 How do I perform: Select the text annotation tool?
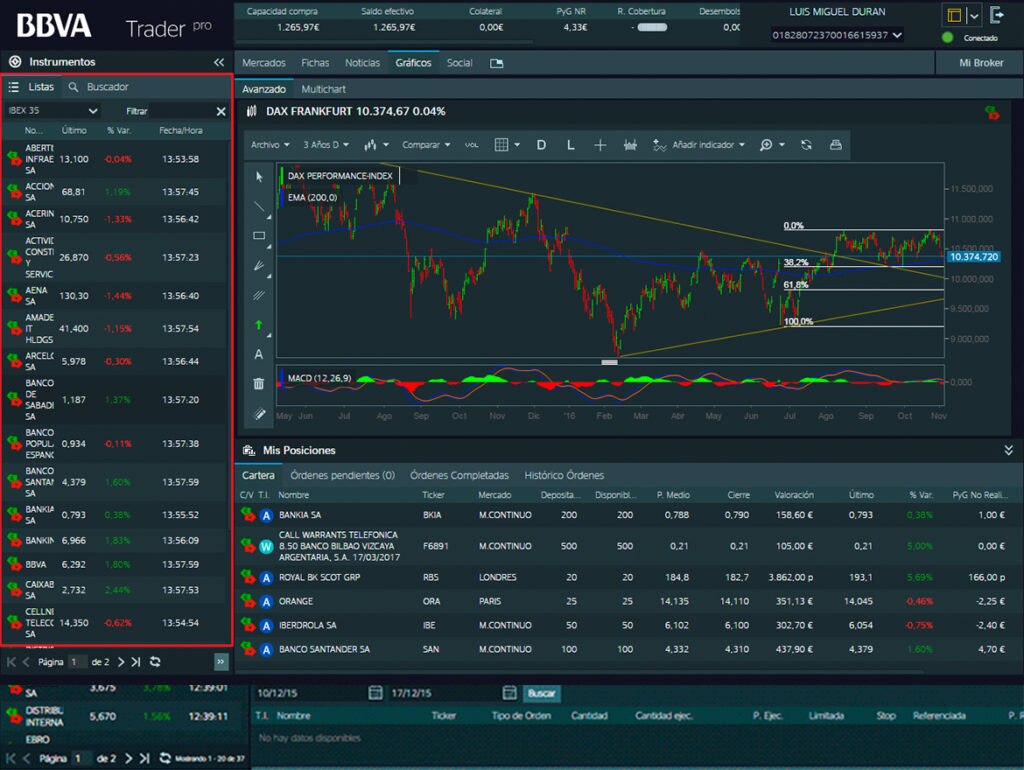click(259, 354)
